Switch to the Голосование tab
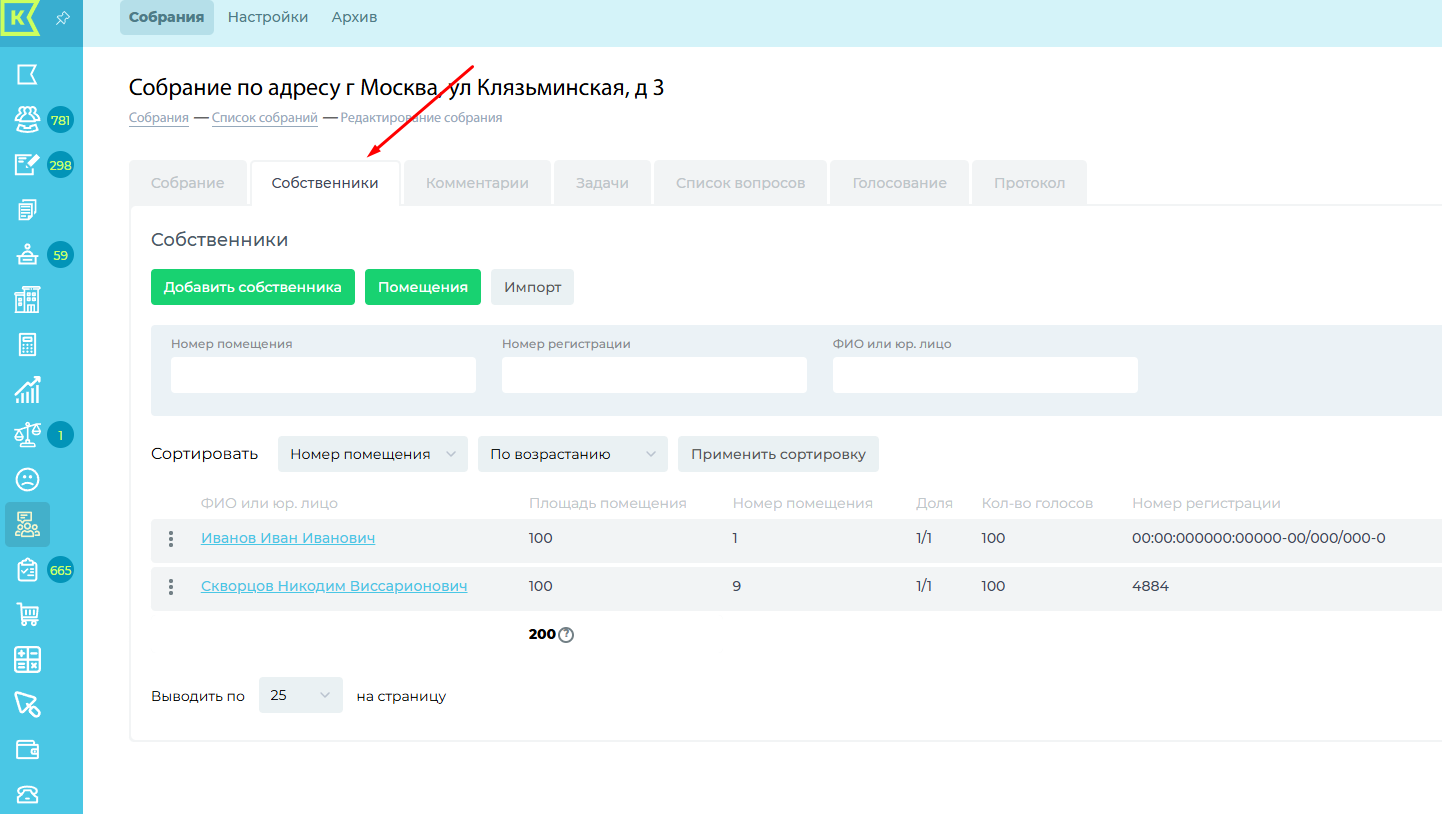The image size is (1442, 814). coord(899,183)
